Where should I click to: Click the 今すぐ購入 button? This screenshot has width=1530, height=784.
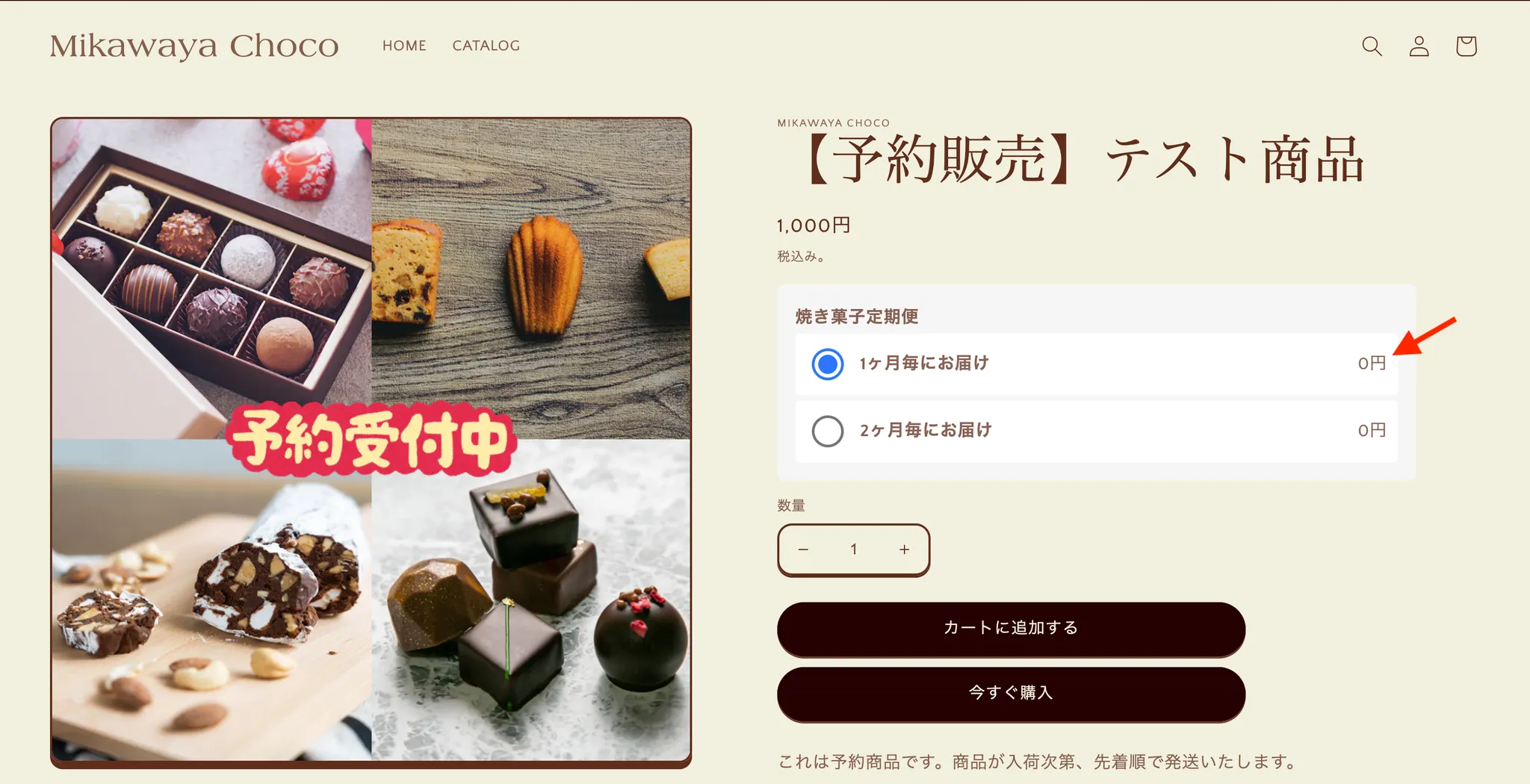click(1011, 693)
